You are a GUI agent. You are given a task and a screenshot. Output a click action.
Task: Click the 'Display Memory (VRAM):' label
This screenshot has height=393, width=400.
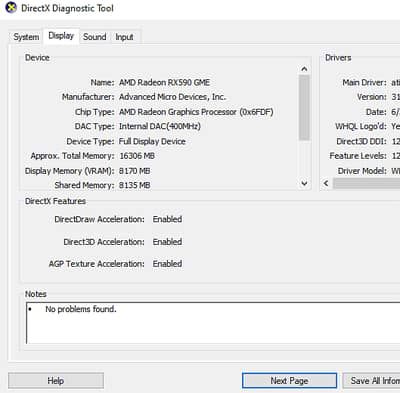coord(69,171)
